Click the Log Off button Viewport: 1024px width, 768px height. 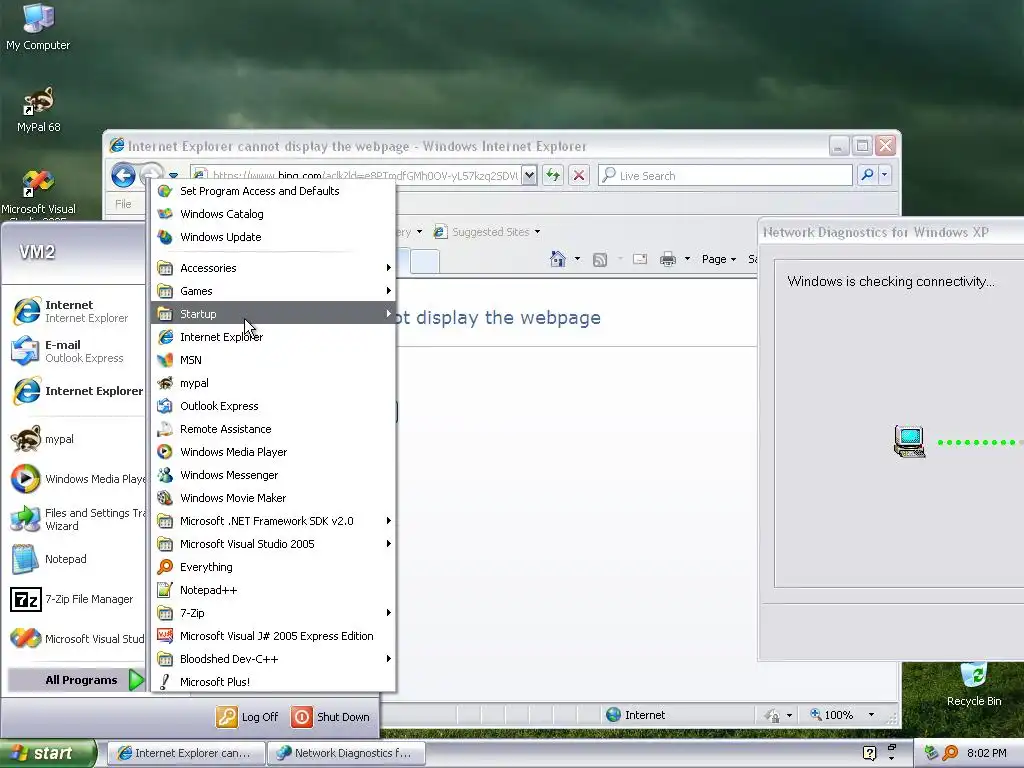pyautogui.click(x=248, y=716)
